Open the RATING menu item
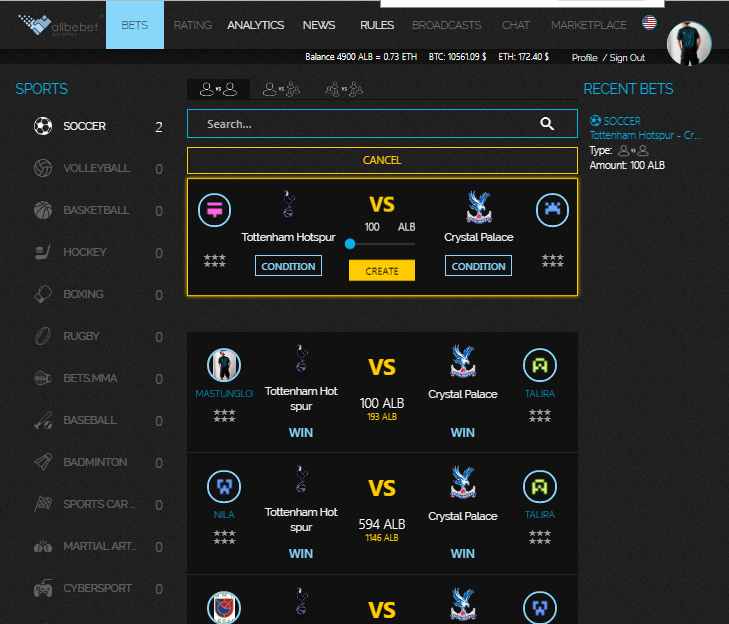 (x=192, y=25)
